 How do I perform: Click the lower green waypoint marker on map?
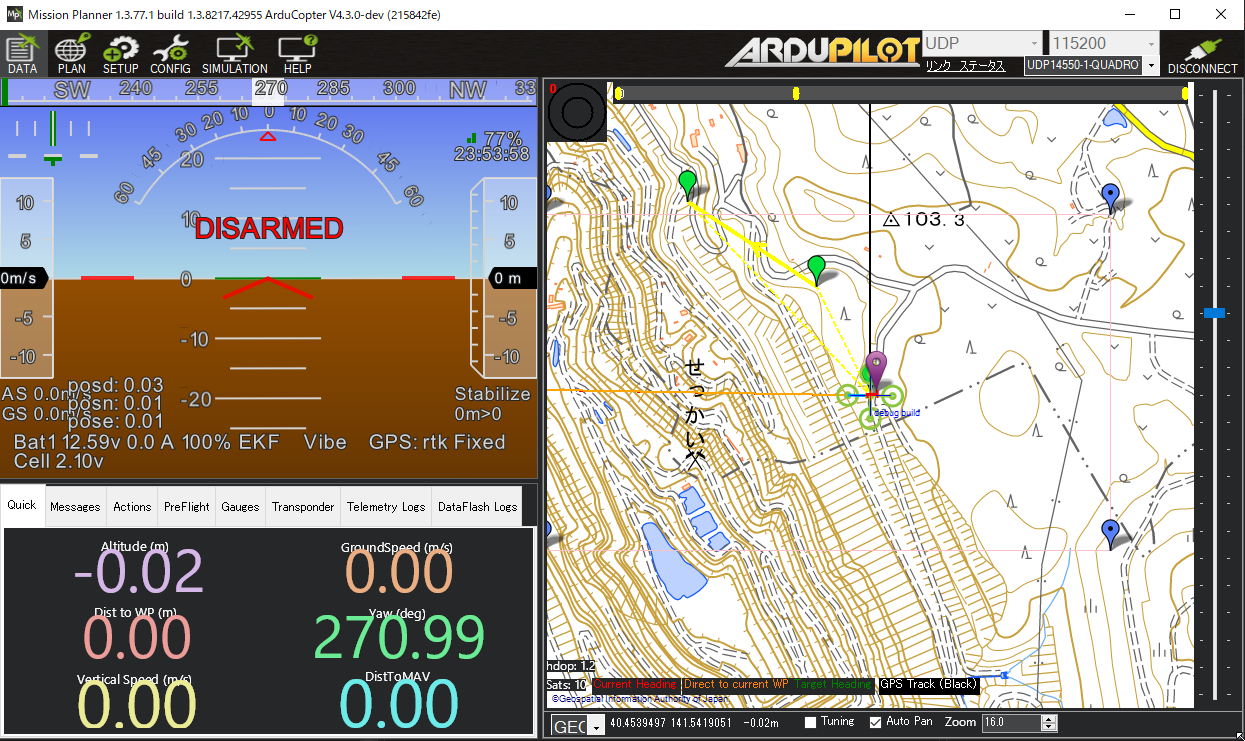coord(817,269)
